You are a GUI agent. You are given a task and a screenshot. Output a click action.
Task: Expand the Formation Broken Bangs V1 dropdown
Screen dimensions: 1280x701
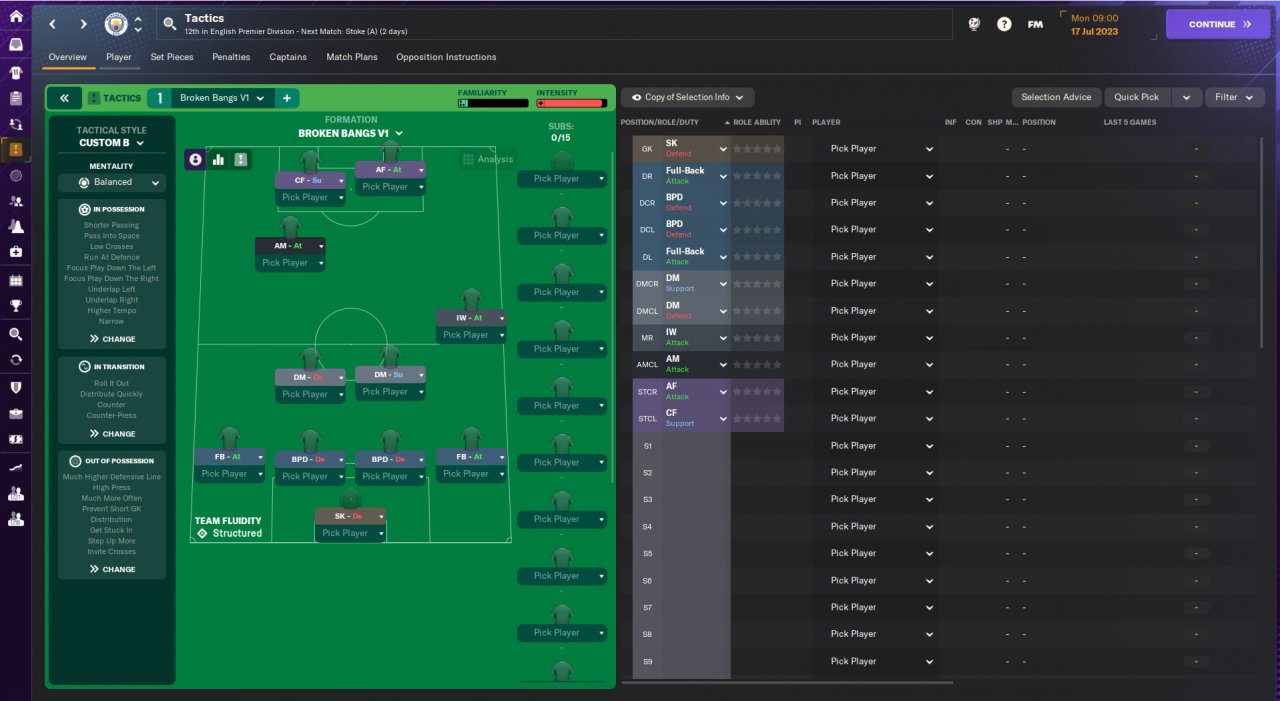pyautogui.click(x=351, y=133)
